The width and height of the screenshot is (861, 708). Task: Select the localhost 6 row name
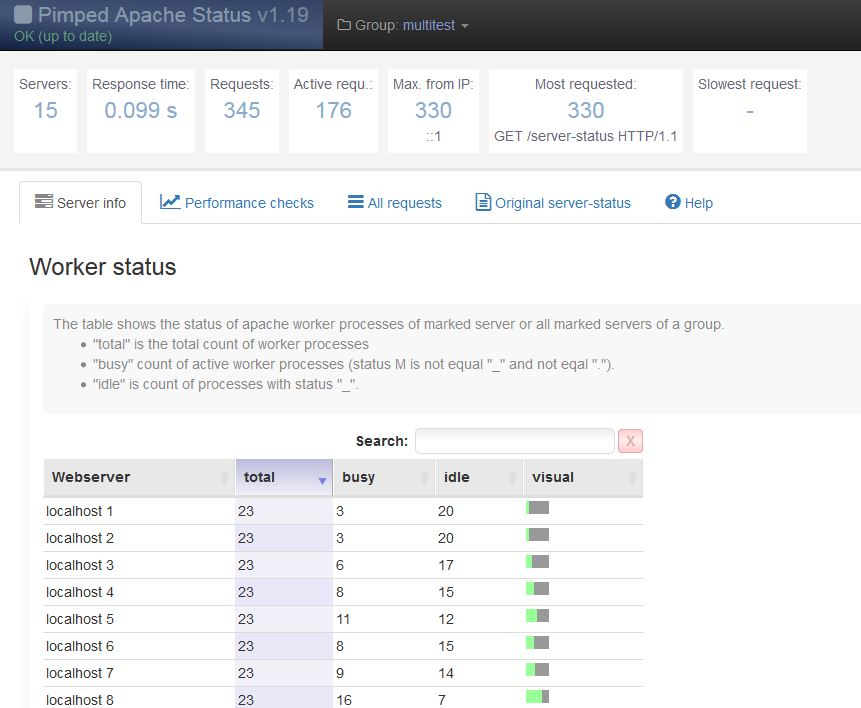[80, 646]
